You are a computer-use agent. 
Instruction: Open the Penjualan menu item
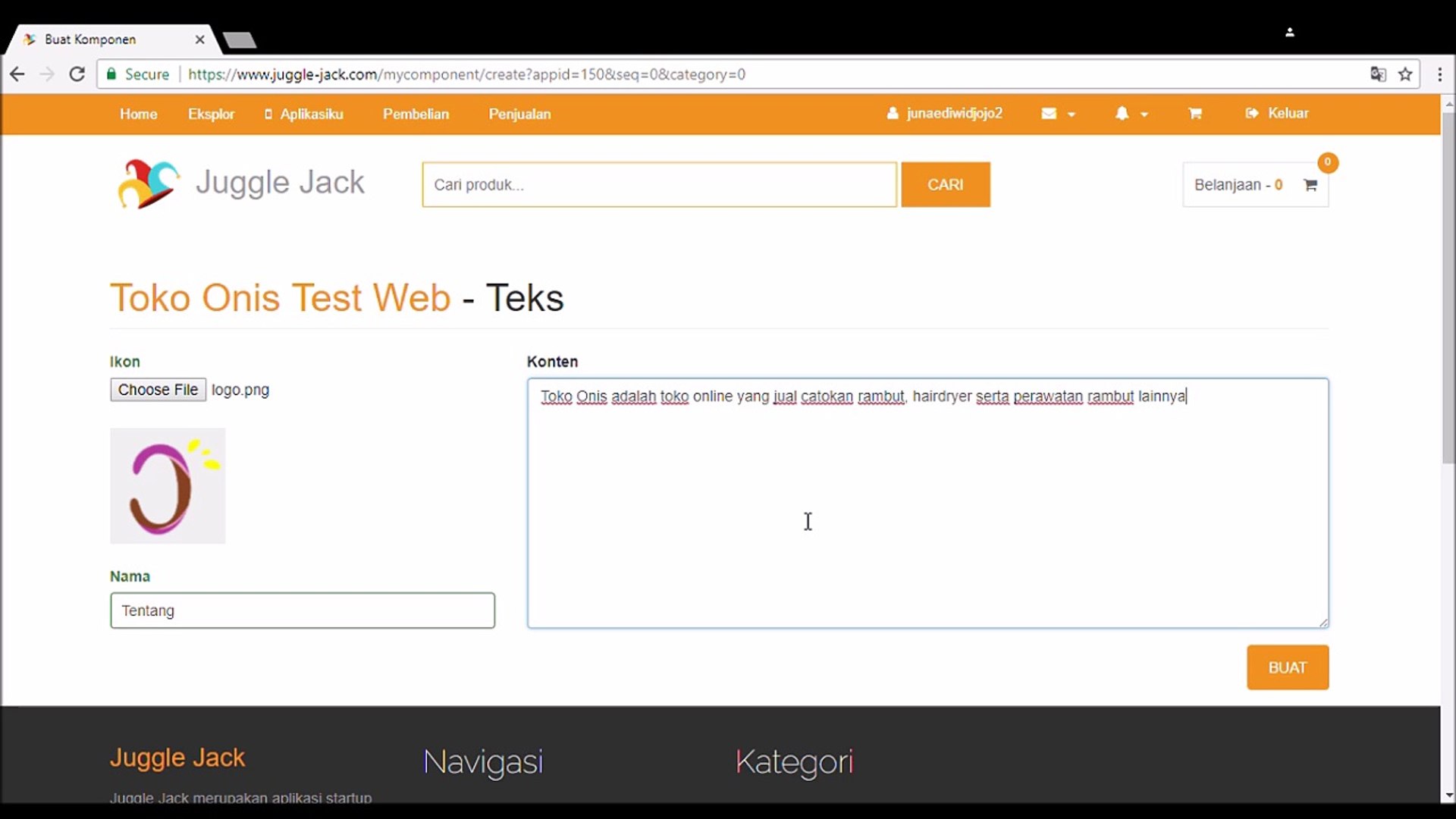click(x=519, y=114)
